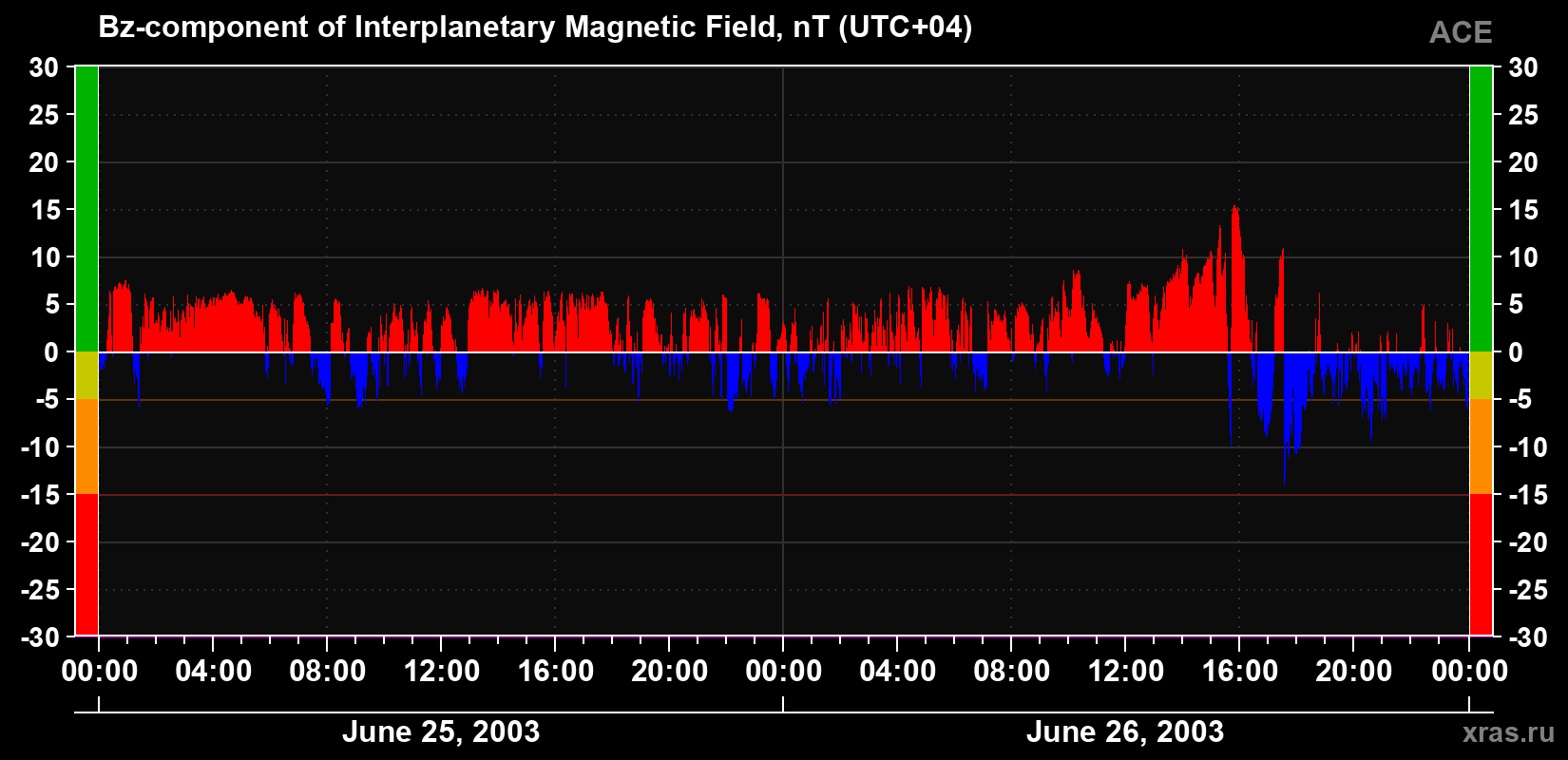Screen dimensions: 1568x760
Task: Click the red segment on the left scale
Action: [x=86, y=564]
